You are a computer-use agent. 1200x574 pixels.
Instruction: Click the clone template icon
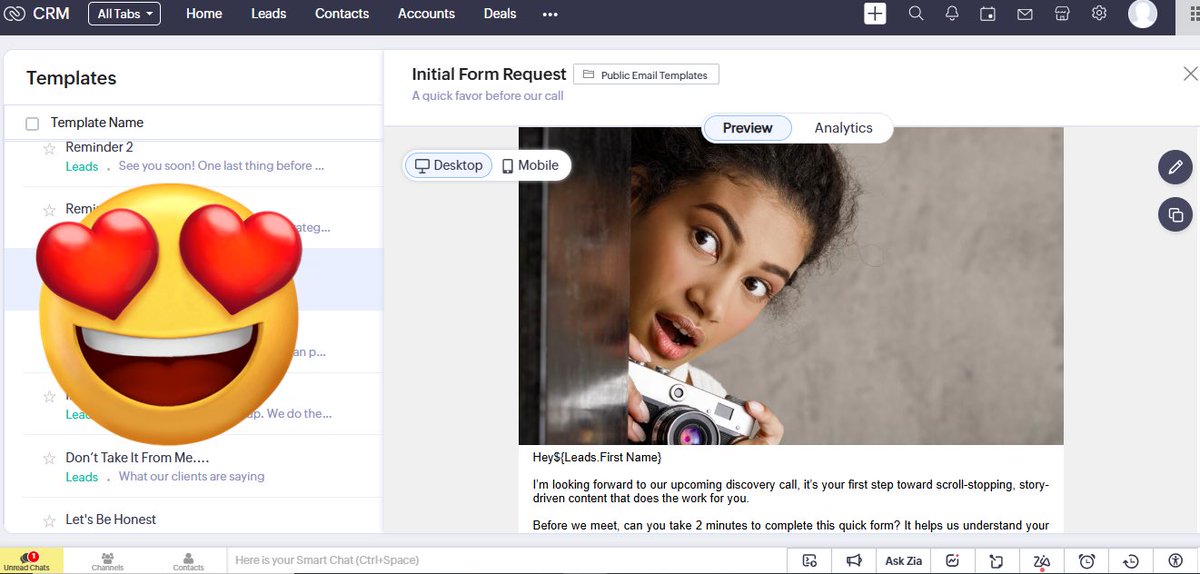[1175, 215]
